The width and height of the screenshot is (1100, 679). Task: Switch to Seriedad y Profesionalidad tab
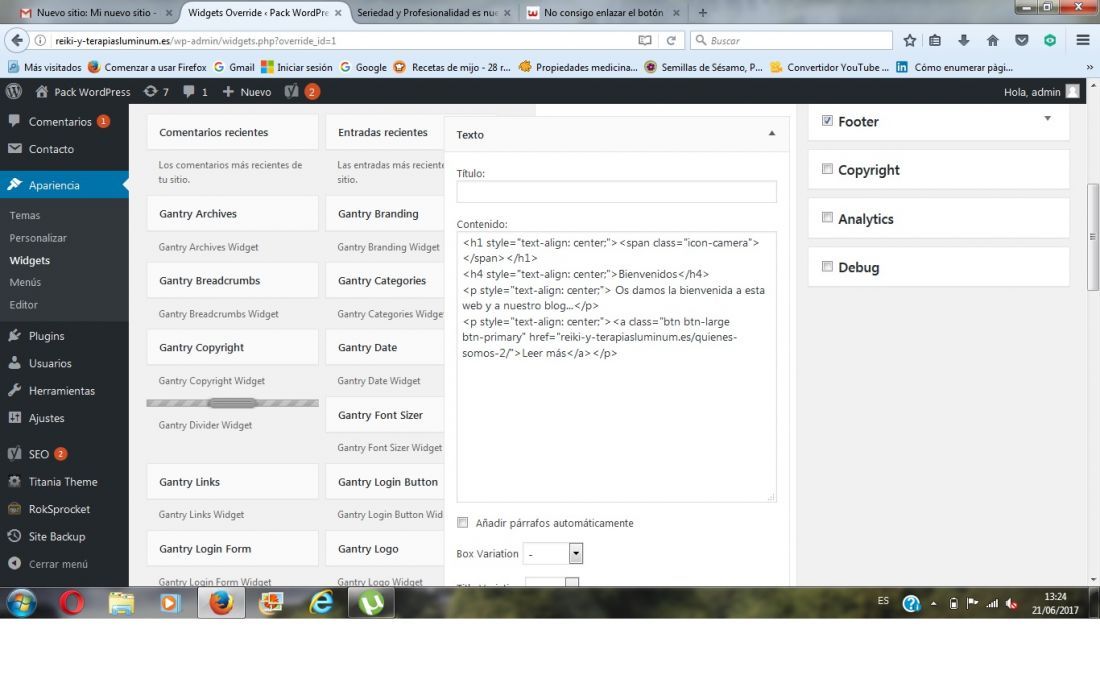pos(434,13)
